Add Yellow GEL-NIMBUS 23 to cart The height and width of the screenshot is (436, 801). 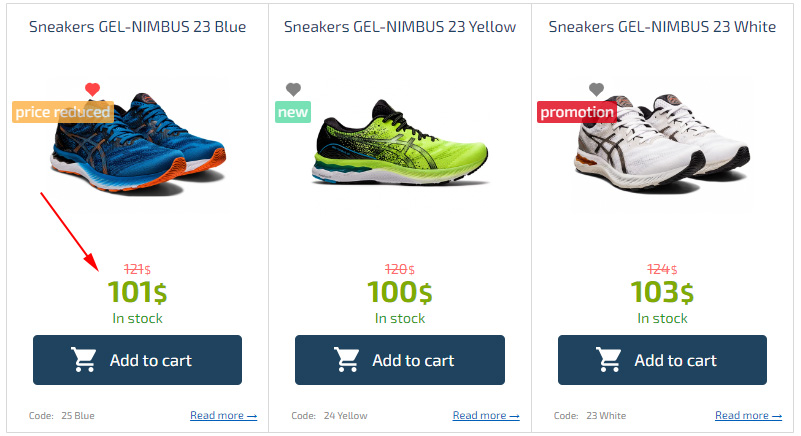coord(400,360)
